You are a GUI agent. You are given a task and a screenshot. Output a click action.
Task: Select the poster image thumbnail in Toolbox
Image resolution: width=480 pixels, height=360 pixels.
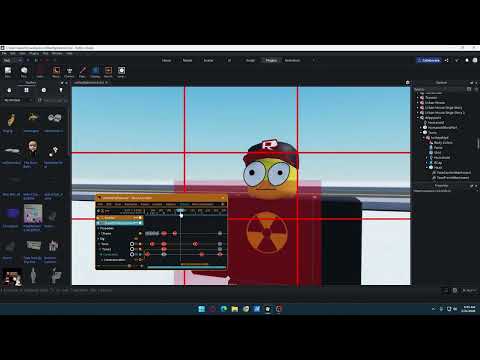point(33,214)
